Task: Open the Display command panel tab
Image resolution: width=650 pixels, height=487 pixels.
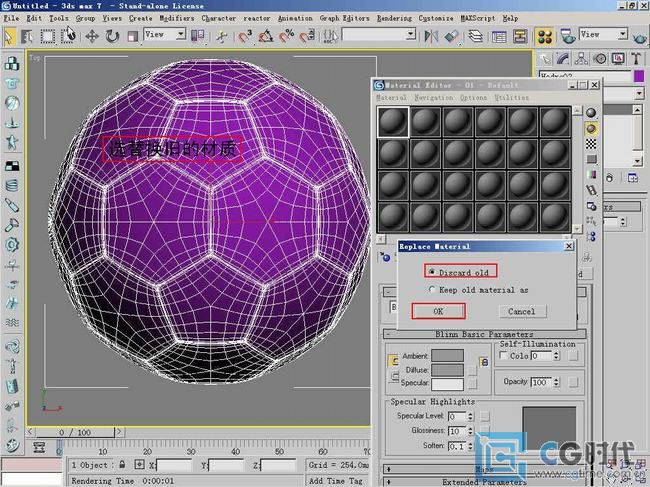Action: [x=618, y=59]
